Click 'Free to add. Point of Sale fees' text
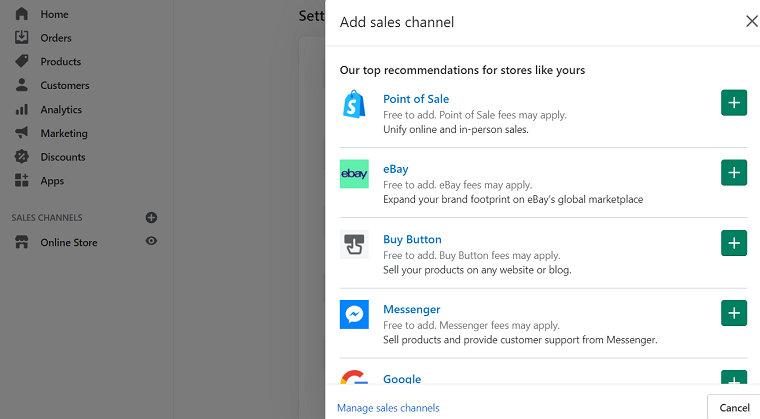Image resolution: width=760 pixels, height=419 pixels. tap(475, 115)
